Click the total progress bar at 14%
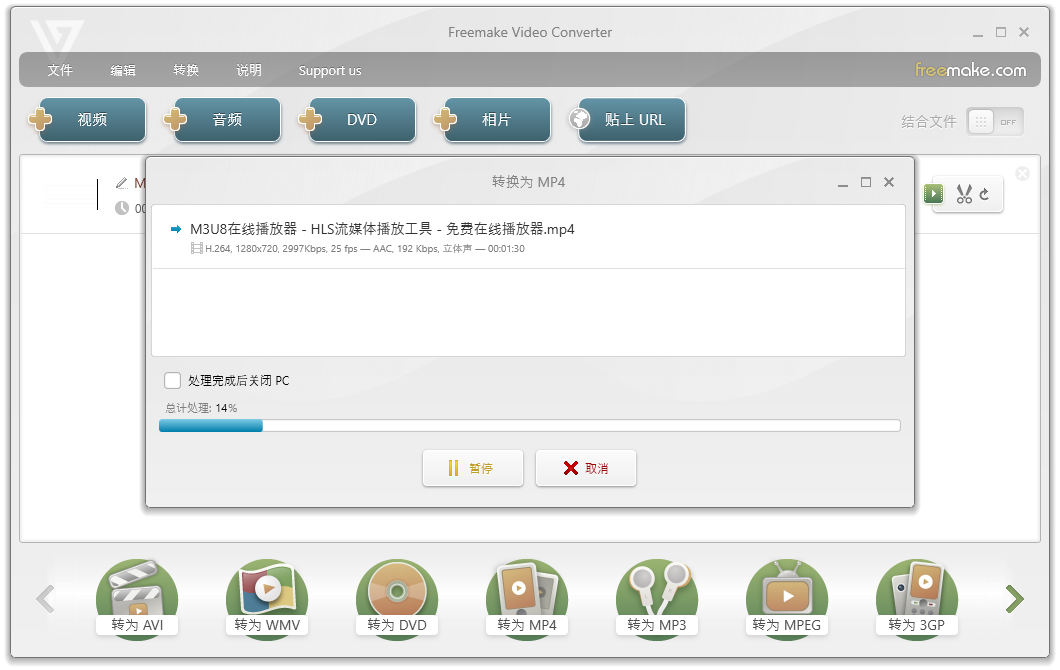This screenshot has width=1060, height=670. pos(529,425)
